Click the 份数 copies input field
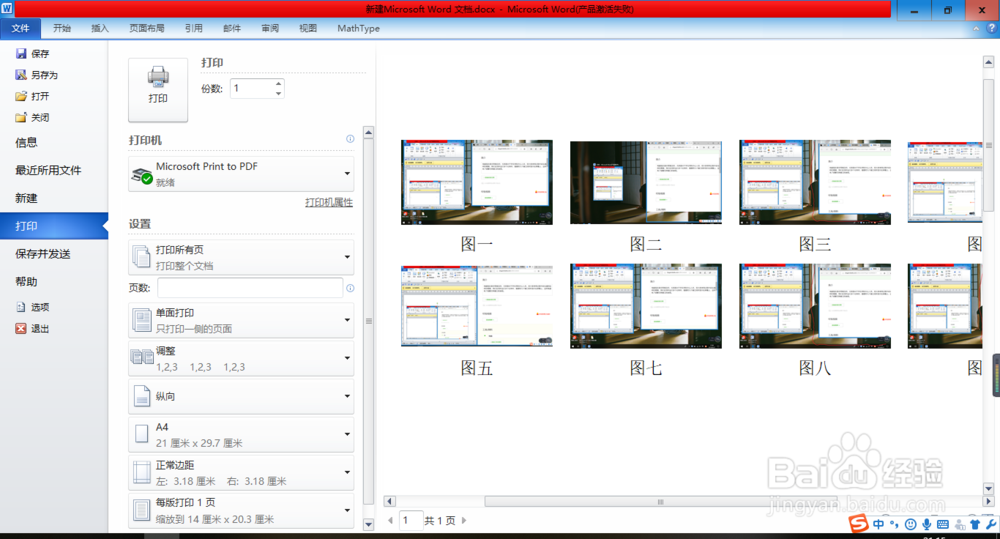This screenshot has width=1000, height=539. pos(252,88)
